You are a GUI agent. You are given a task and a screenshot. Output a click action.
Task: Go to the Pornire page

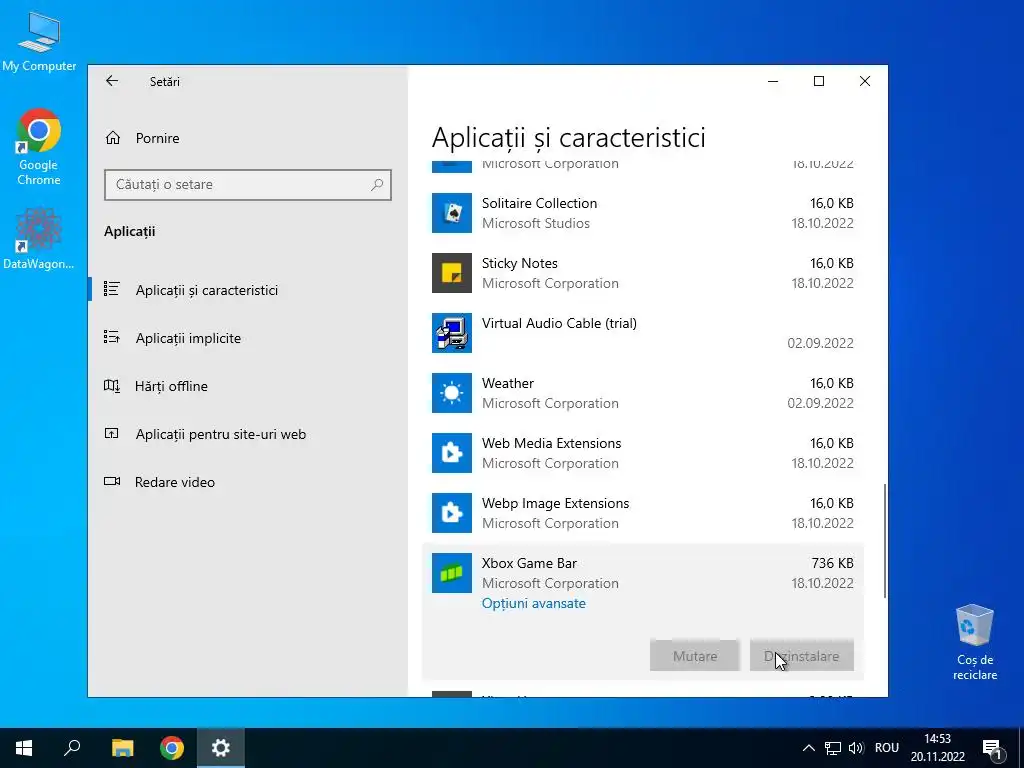pos(157,138)
